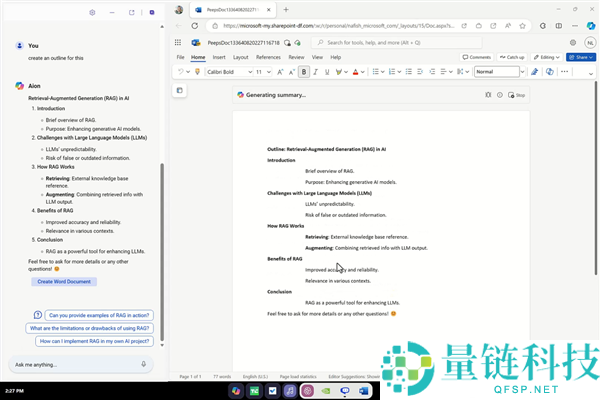The image size is (600, 400).
Task: Open Word from the taskbar
Action: (363, 391)
